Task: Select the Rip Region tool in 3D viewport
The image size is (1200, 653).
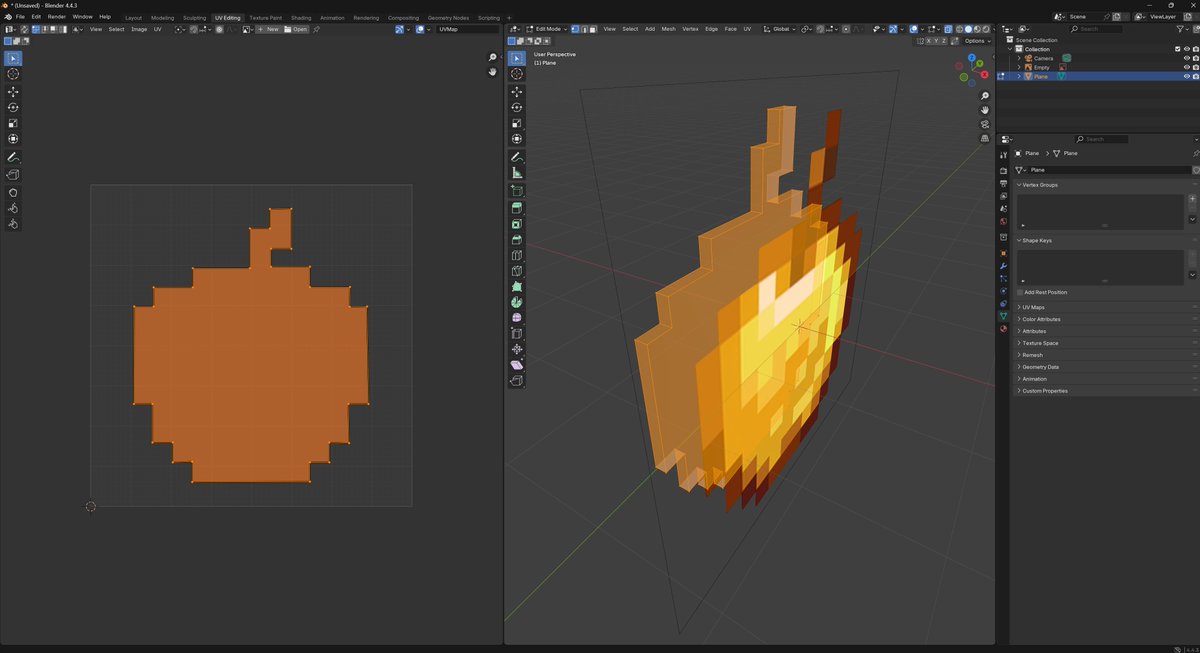Action: coord(517,381)
